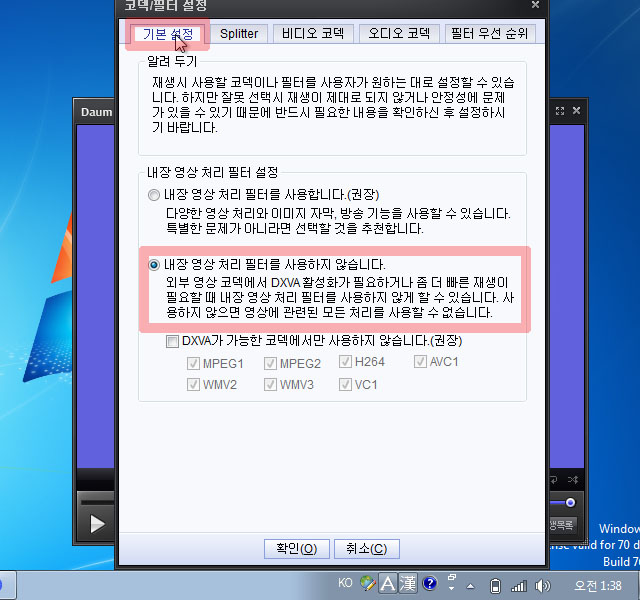Click the IME pad tool icon
The width and height of the screenshot is (640, 600).
click(369, 584)
